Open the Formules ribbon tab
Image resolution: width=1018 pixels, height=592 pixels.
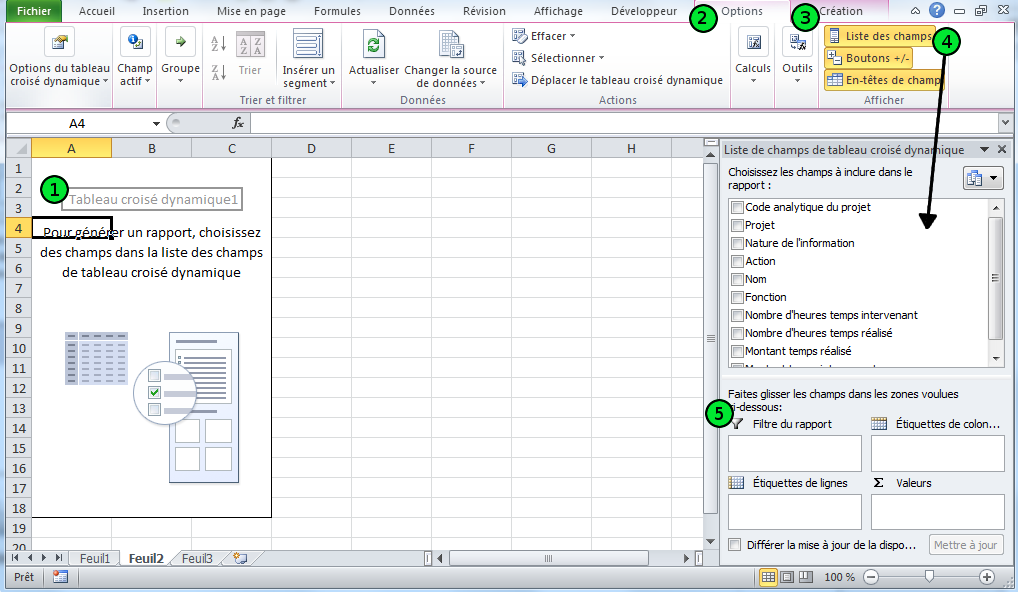(x=337, y=12)
